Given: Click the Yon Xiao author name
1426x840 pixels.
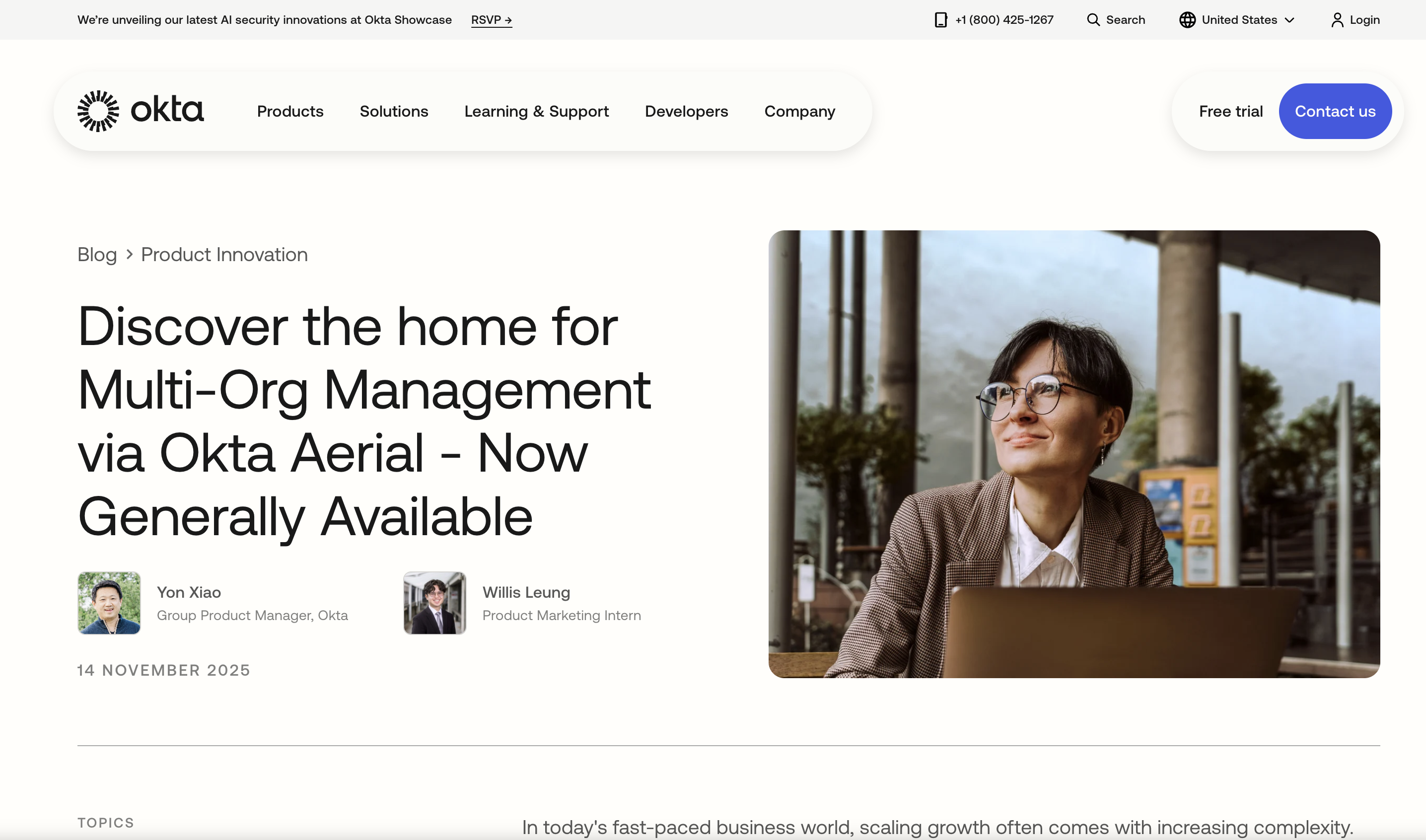Looking at the screenshot, I should [x=189, y=592].
